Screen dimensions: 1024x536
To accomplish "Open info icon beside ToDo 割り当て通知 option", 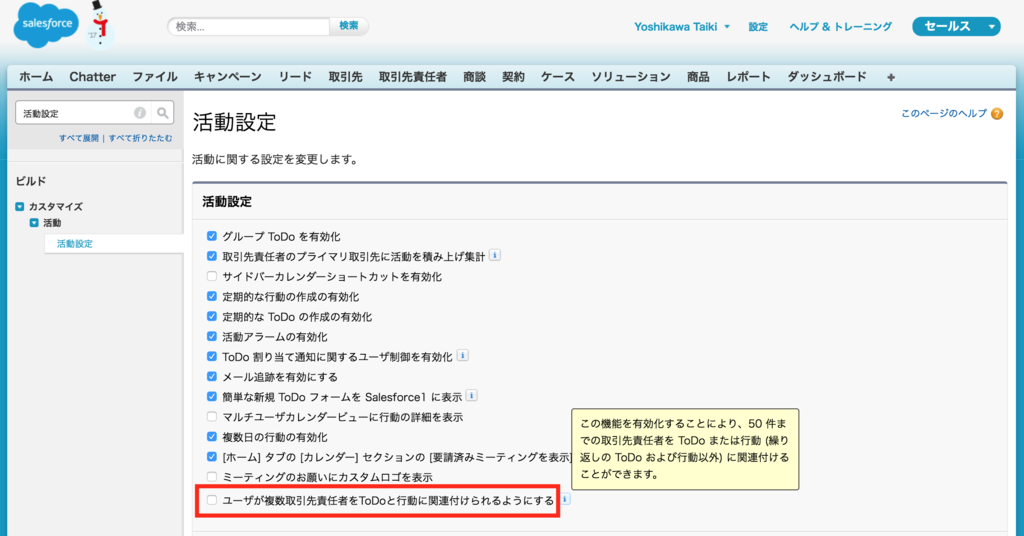I will click(x=462, y=356).
